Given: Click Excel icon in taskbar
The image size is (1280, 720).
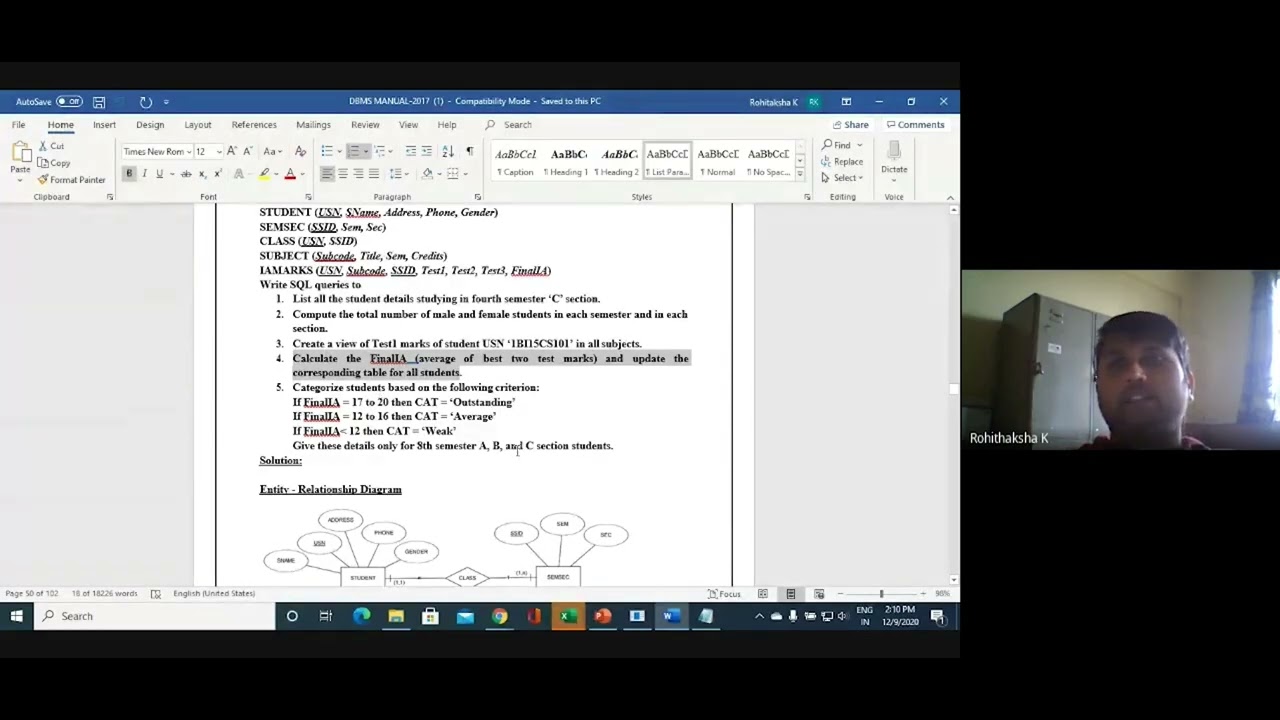Looking at the screenshot, I should coord(568,616).
